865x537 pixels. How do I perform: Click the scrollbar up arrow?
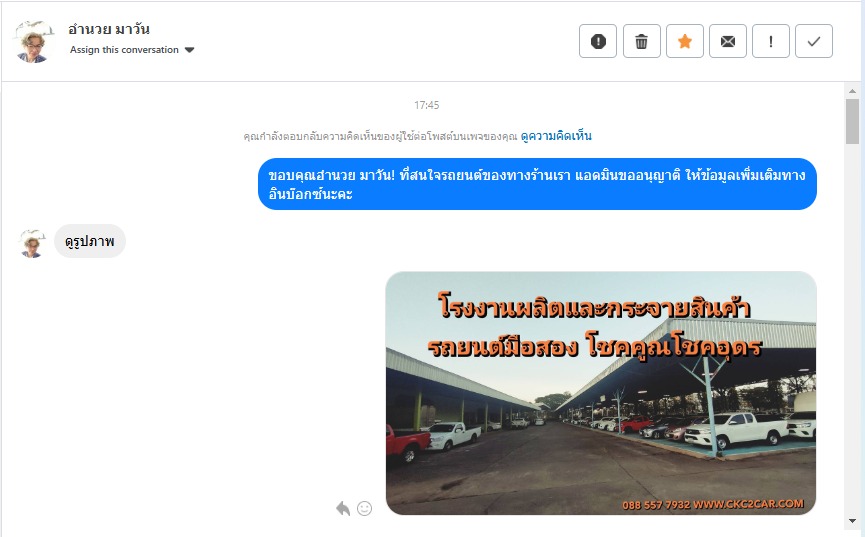[x=852, y=91]
